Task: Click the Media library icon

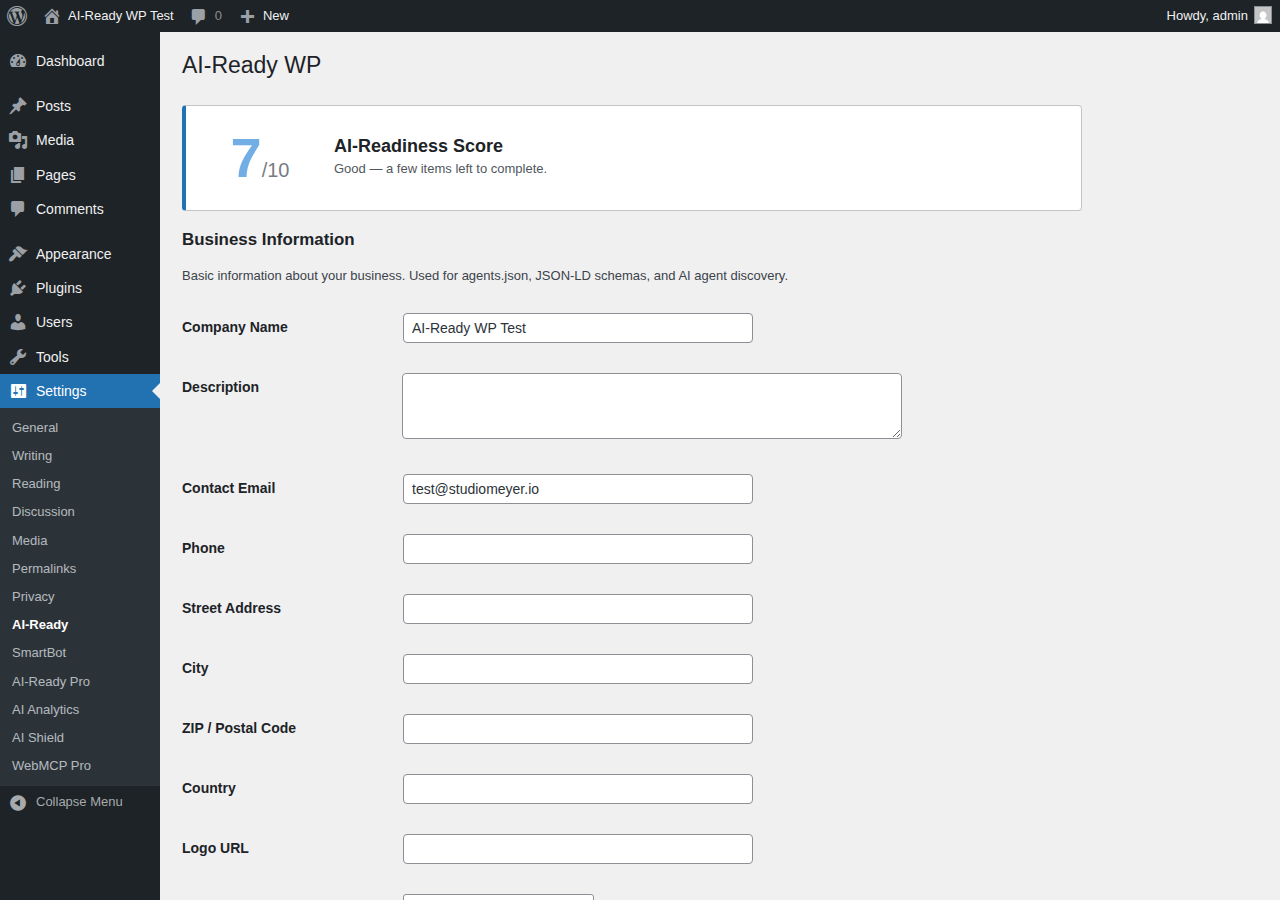Action: click(18, 140)
